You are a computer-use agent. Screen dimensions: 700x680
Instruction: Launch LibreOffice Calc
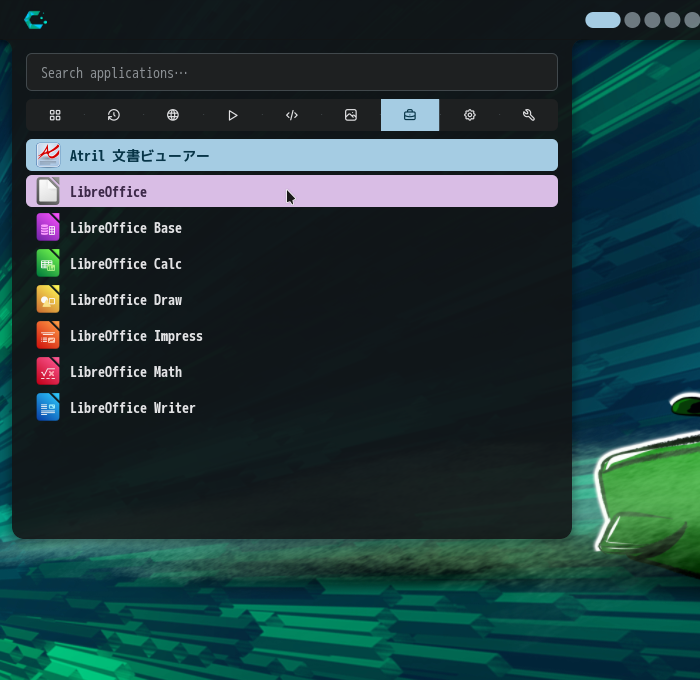(x=292, y=263)
